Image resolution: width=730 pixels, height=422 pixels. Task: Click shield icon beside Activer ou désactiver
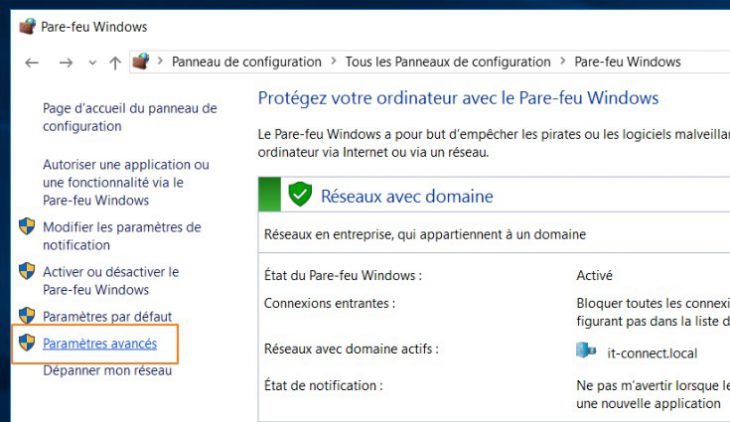point(27,272)
